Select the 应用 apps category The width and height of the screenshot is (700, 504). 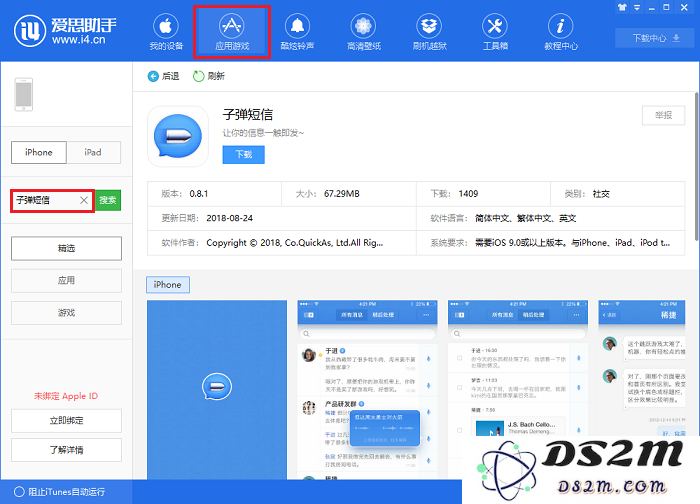pyautogui.click(x=67, y=280)
